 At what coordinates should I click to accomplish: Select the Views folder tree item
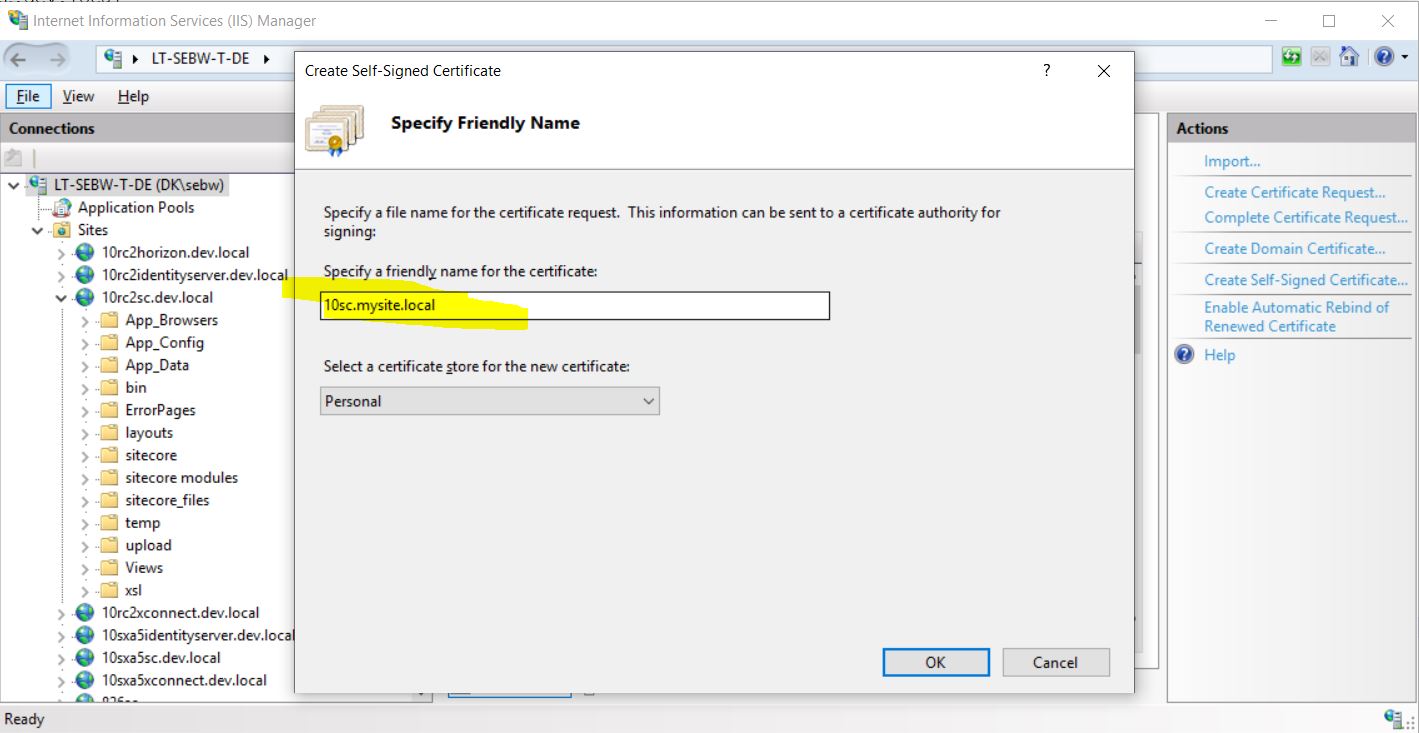[144, 568]
